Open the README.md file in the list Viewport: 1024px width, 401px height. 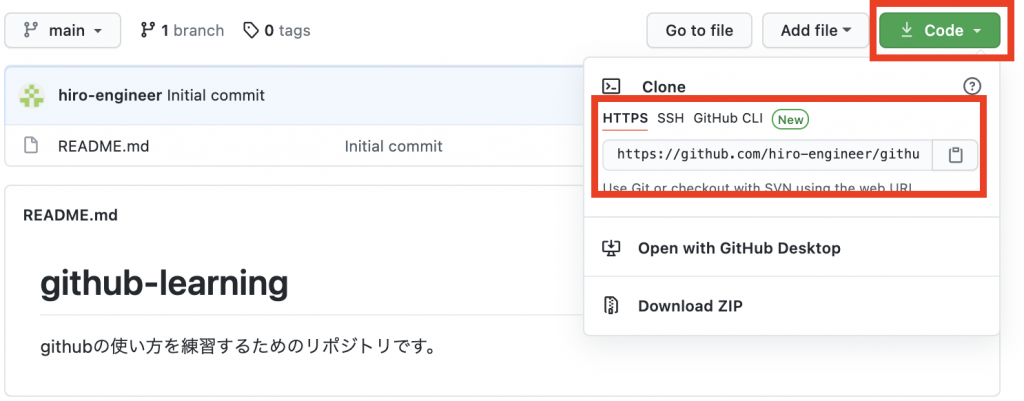[104, 146]
